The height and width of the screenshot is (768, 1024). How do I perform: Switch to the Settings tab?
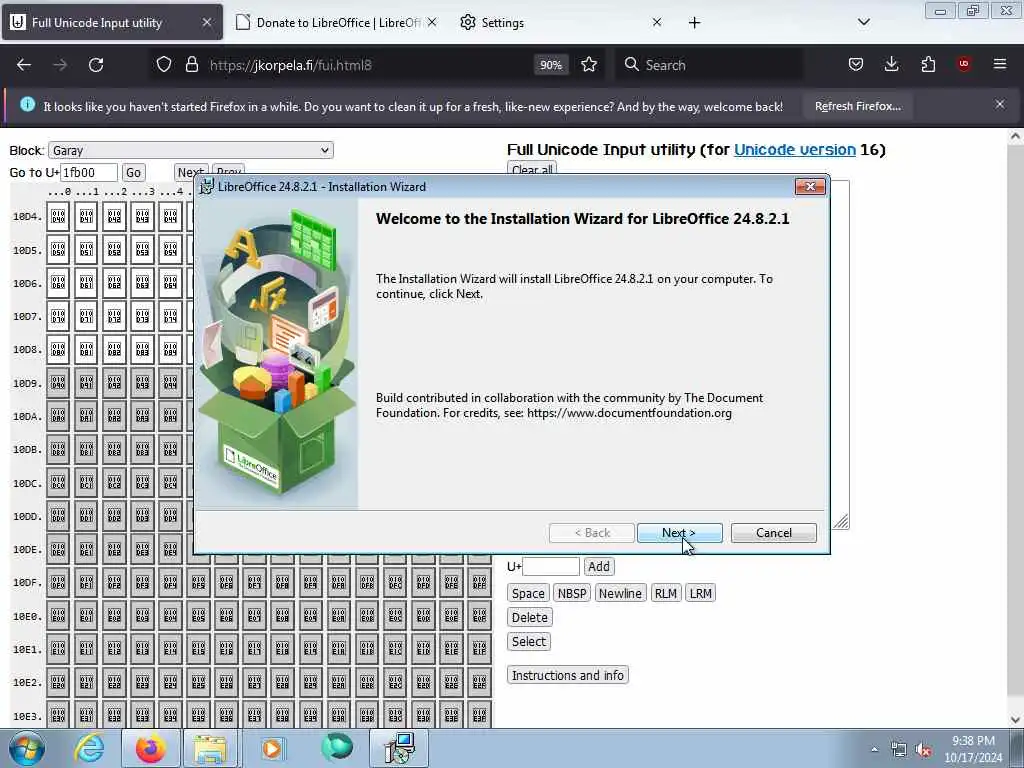(x=562, y=23)
